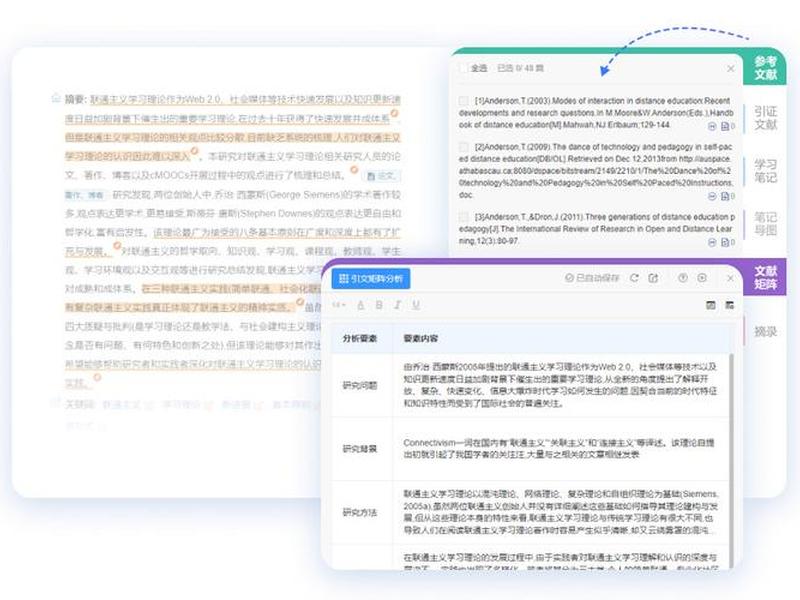Screen dimensions: 800x600
Task: Toggle underline formatting in the matrix toolbar
Action: point(416,305)
